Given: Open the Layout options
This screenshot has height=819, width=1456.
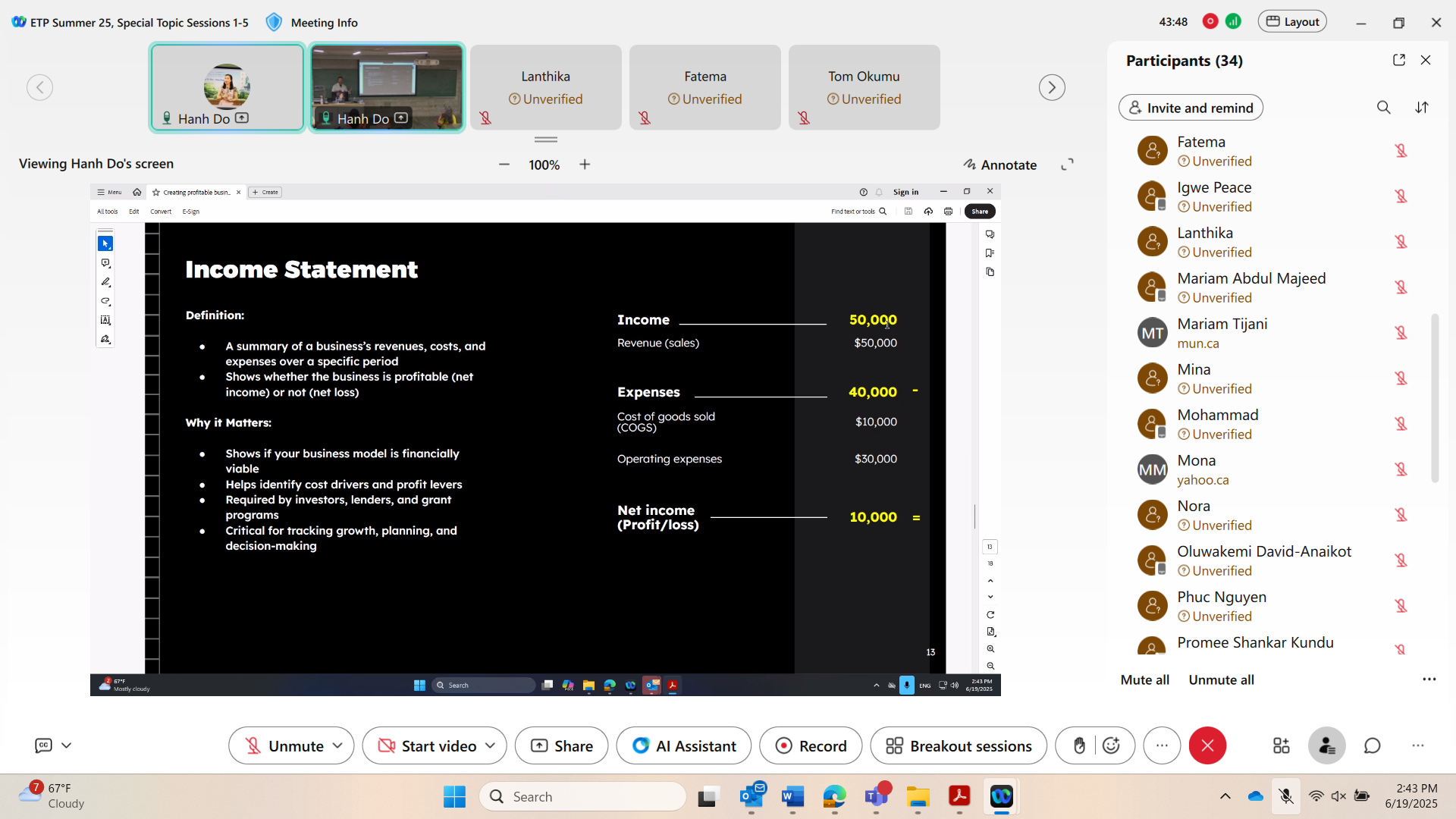Looking at the screenshot, I should [x=1293, y=21].
